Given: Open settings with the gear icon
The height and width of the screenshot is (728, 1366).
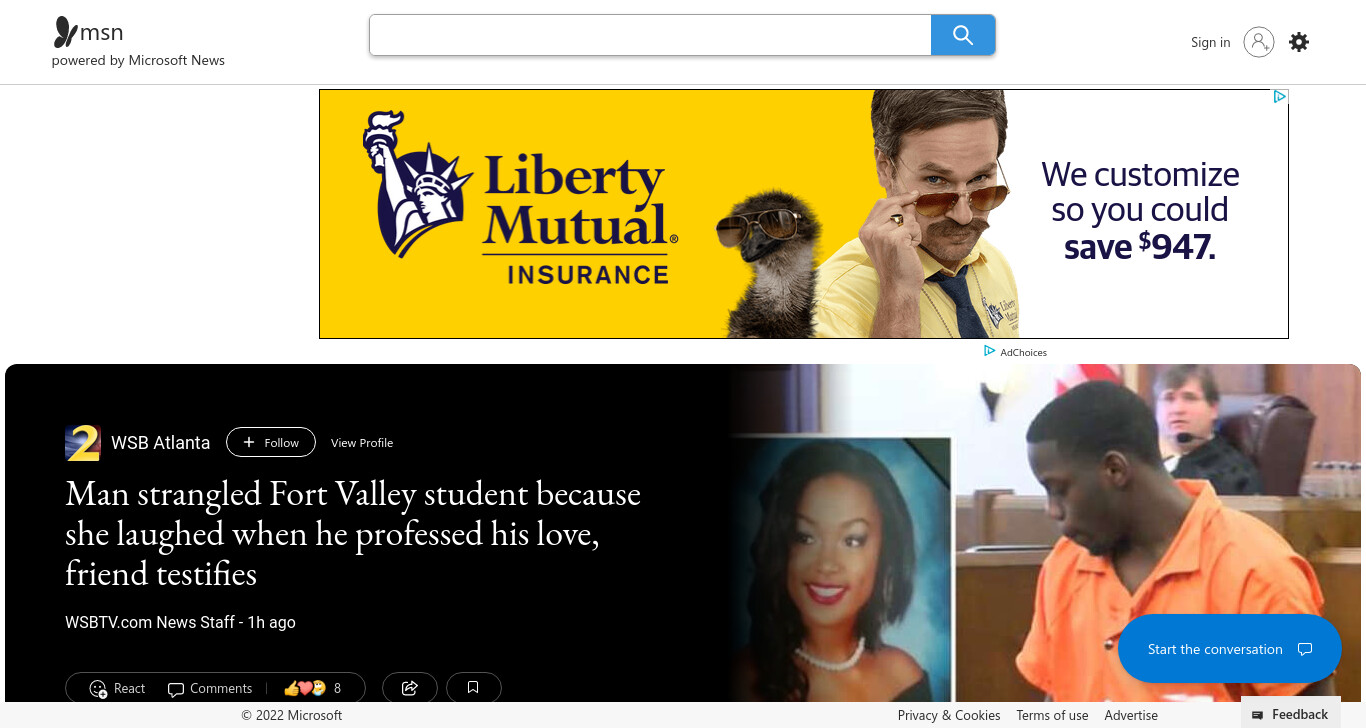Looking at the screenshot, I should [x=1299, y=42].
